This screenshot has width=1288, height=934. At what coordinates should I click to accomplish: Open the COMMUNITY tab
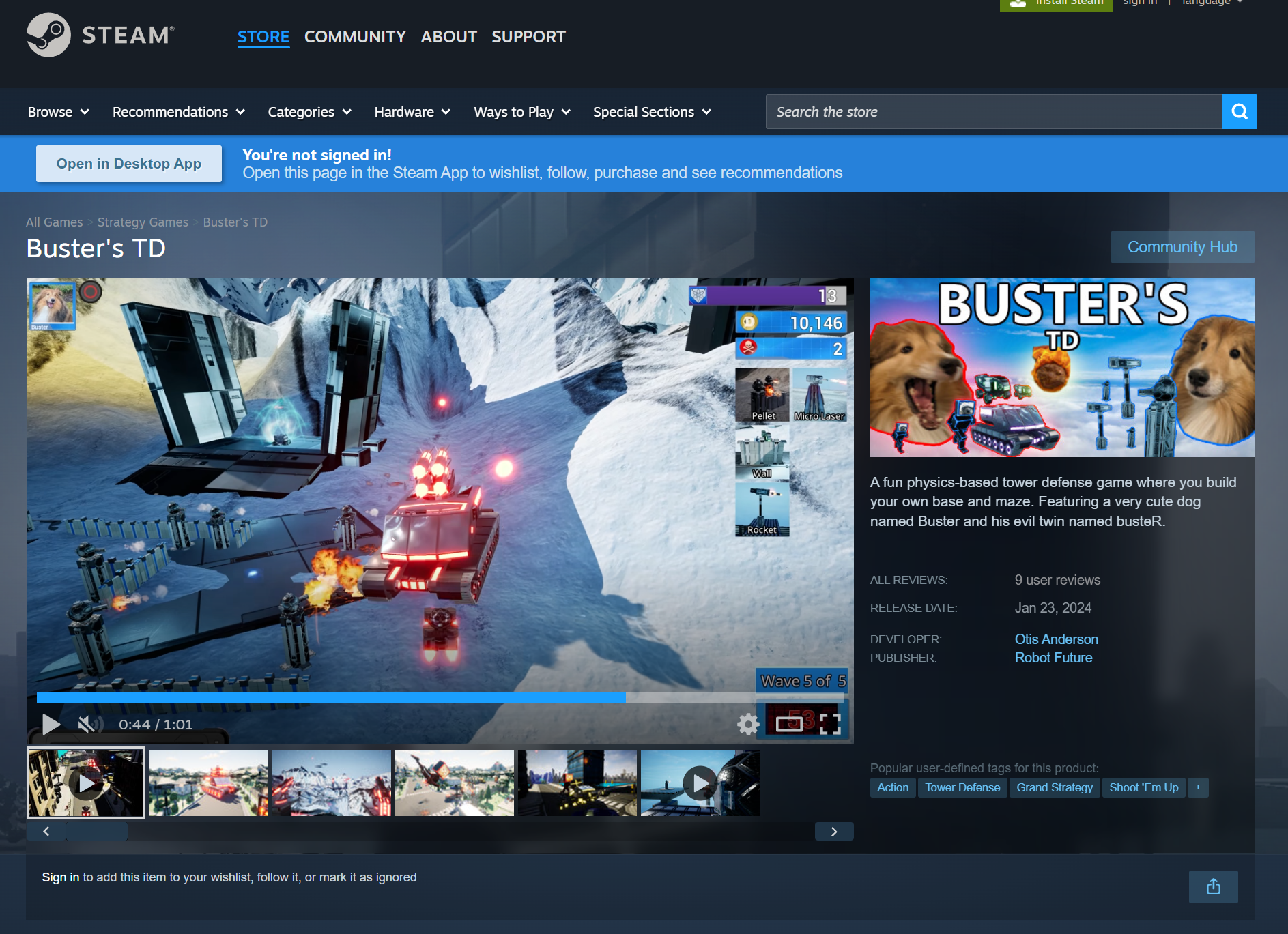pos(355,37)
